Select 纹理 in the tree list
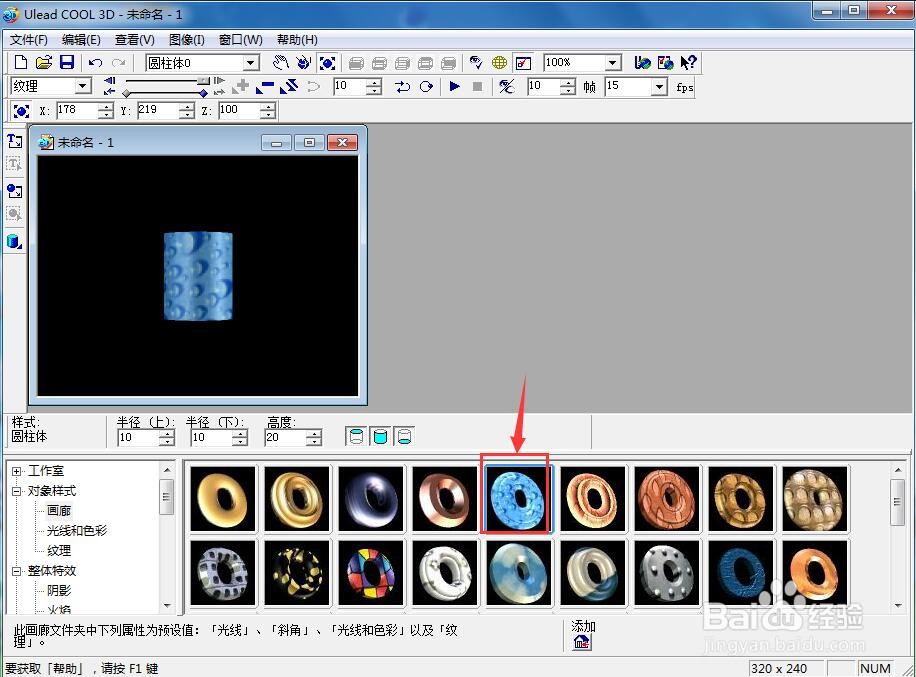This screenshot has height=677, width=916. coord(59,550)
